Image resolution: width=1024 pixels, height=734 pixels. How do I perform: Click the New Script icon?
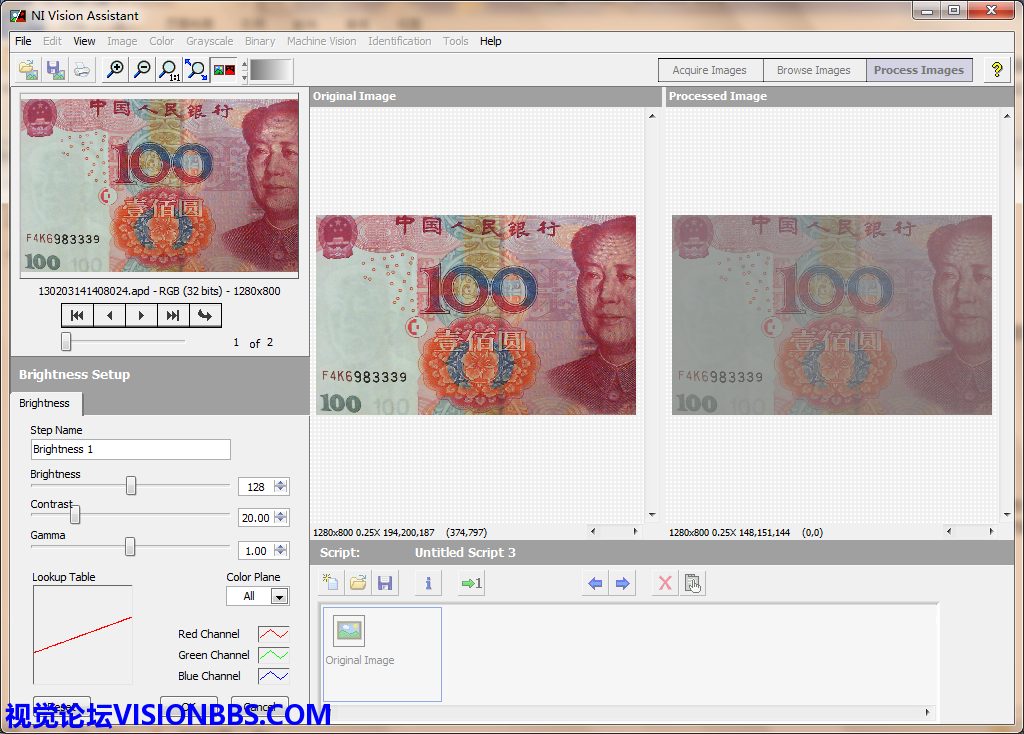pyautogui.click(x=331, y=583)
